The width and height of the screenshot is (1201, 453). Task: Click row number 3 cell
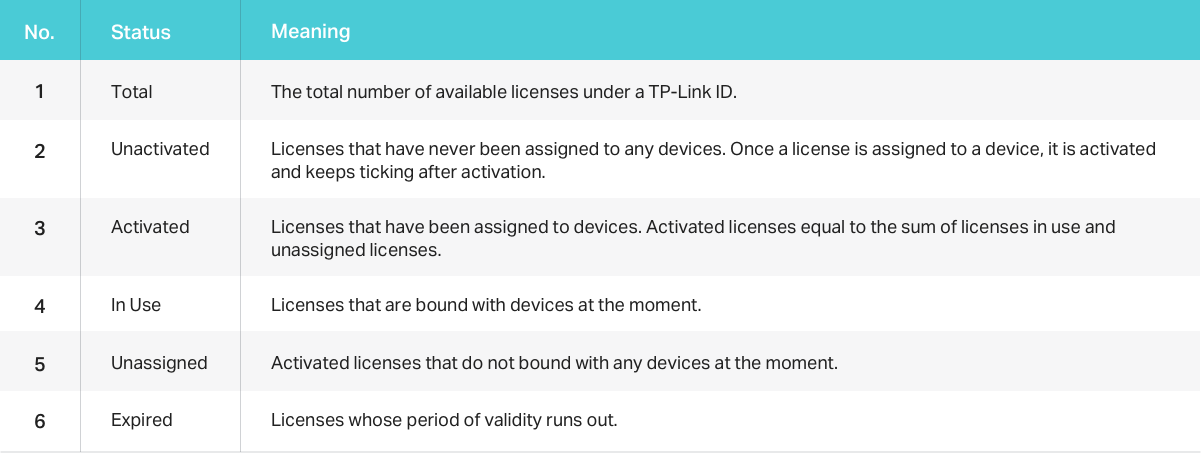coord(40,227)
